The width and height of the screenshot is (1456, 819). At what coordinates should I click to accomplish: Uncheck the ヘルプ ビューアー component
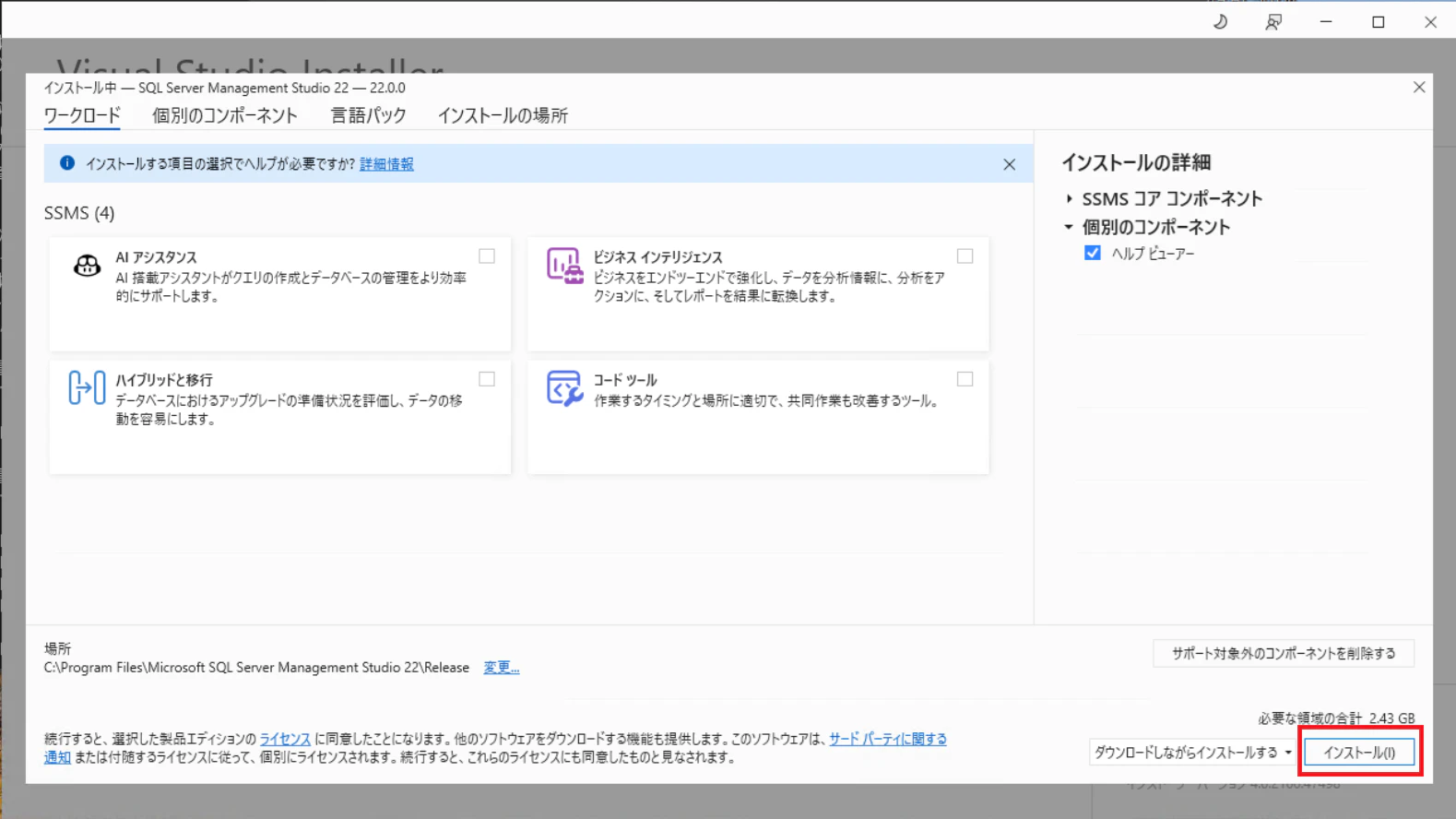1093,253
